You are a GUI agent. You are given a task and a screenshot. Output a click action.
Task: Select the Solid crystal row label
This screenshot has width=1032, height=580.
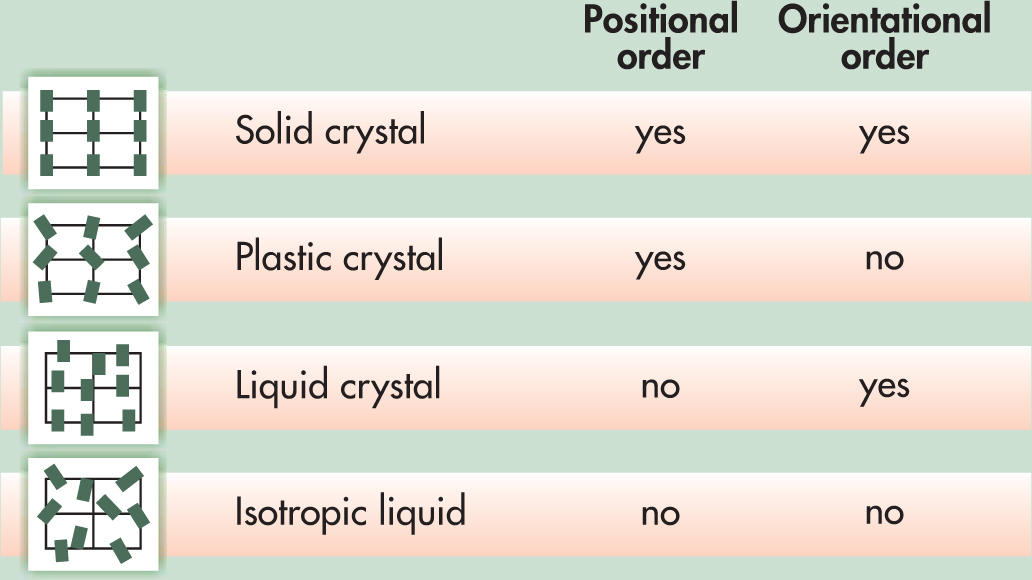(x=330, y=131)
